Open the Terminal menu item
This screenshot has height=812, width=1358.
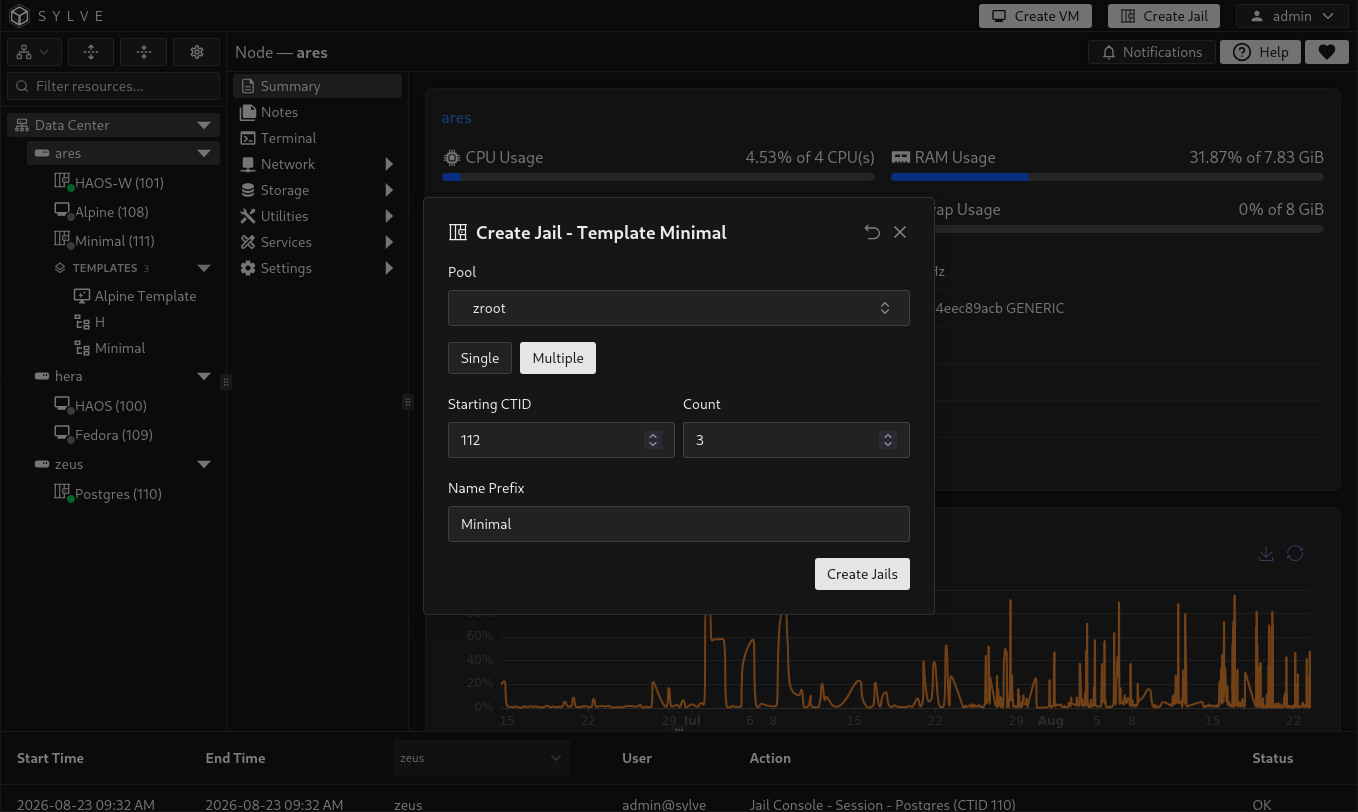pos(318,138)
